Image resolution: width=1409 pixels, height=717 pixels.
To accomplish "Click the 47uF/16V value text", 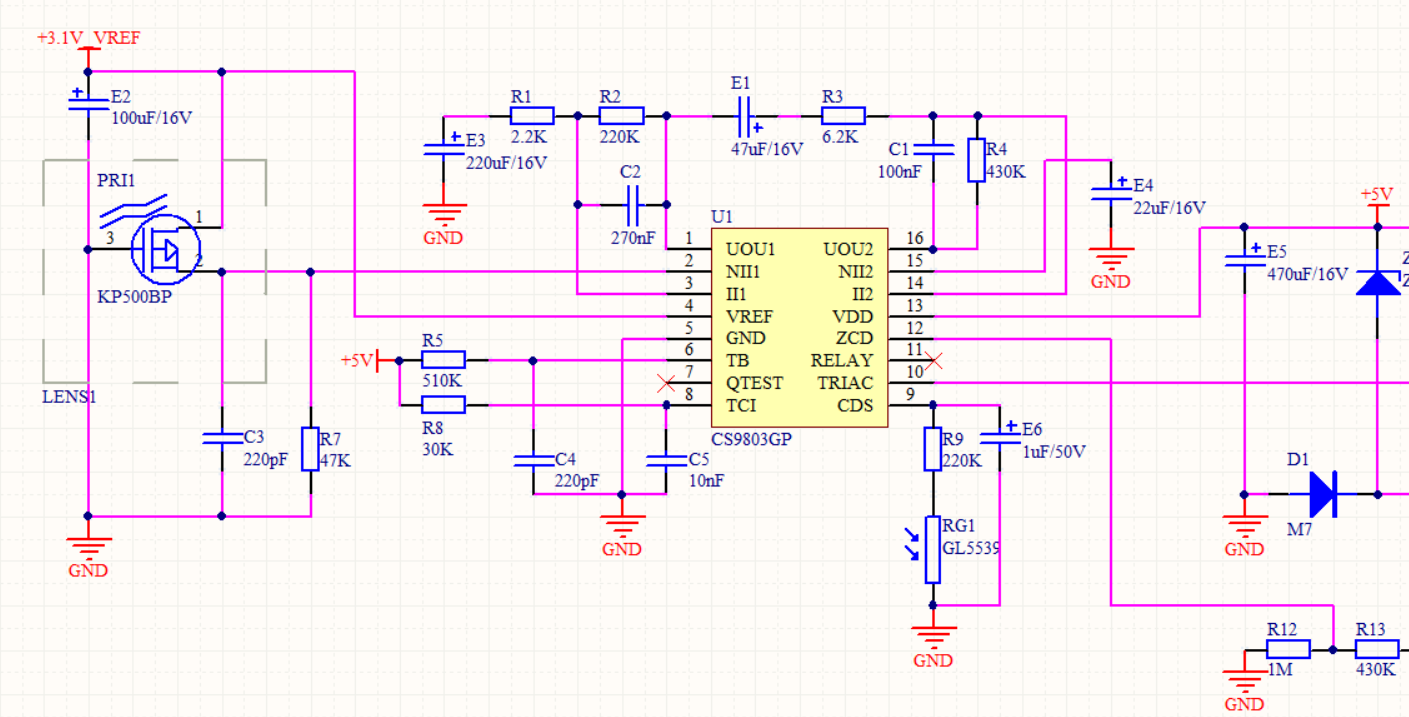I will (767, 149).
